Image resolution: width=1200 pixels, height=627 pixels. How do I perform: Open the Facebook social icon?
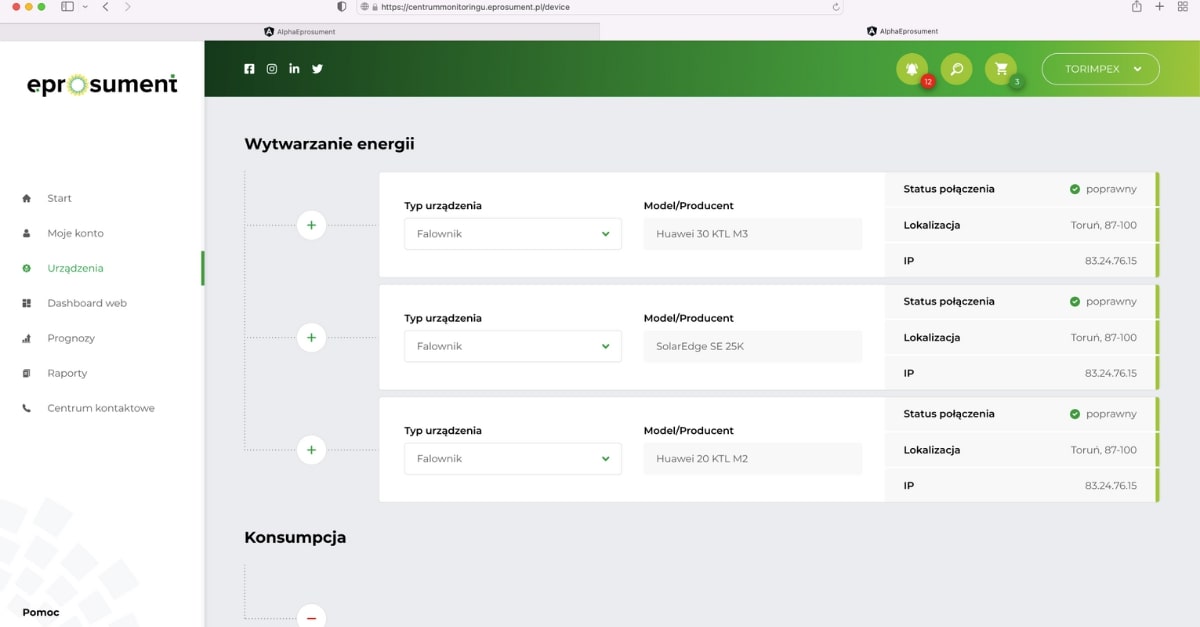[x=249, y=69]
